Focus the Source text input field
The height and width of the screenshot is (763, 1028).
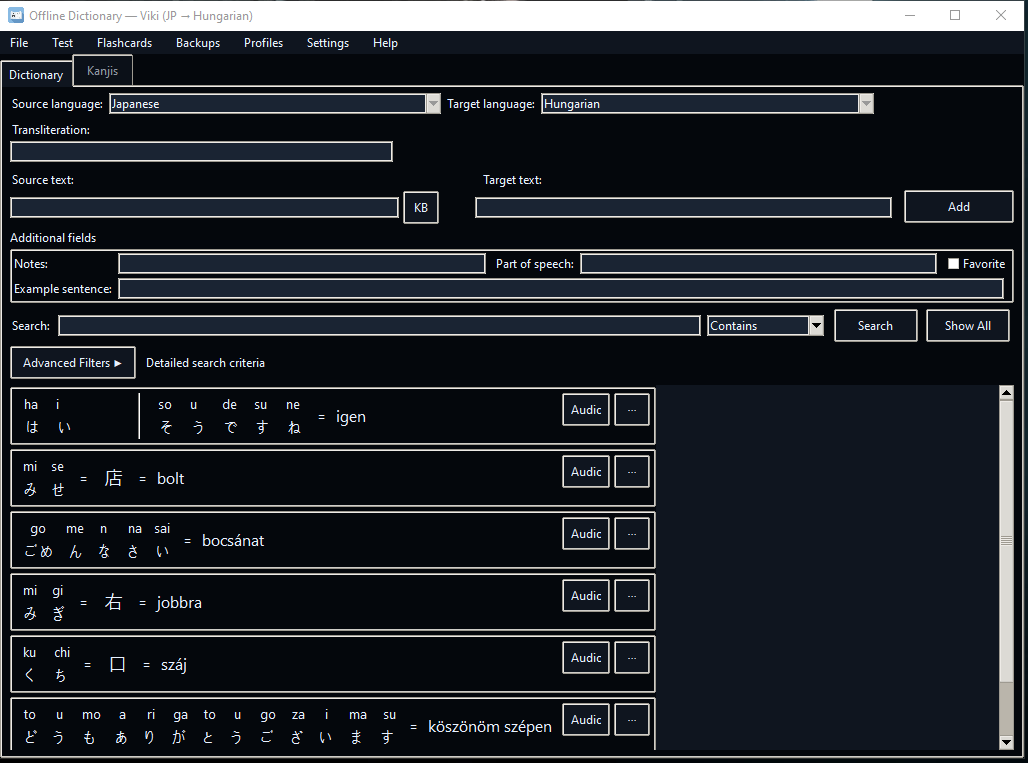click(x=205, y=208)
